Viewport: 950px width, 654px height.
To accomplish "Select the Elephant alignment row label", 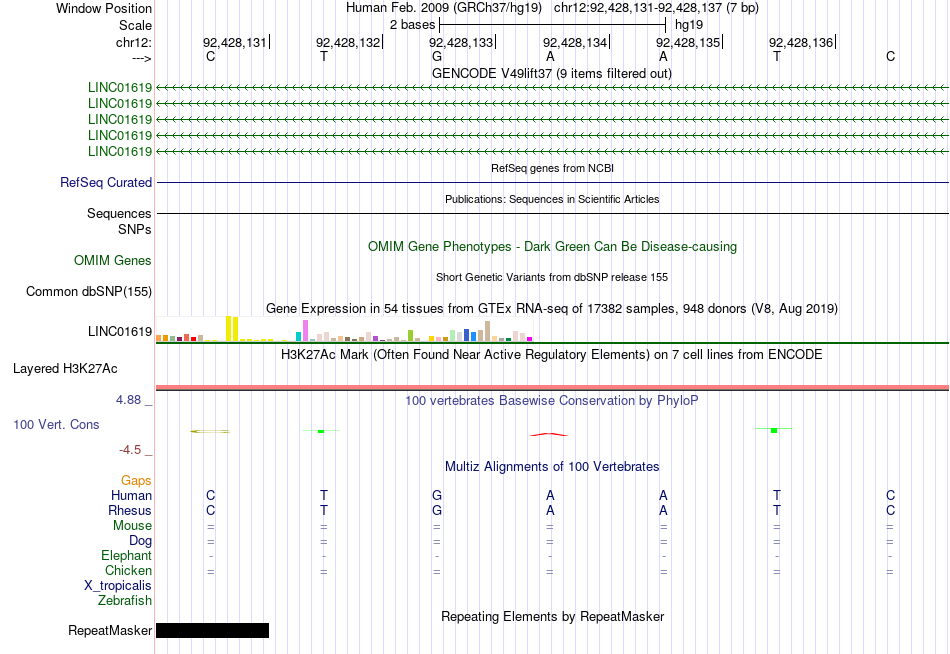I will (127, 556).
